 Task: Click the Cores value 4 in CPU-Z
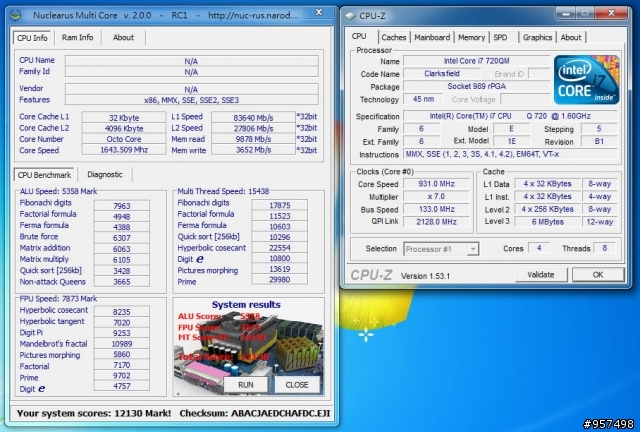pyautogui.click(x=539, y=248)
